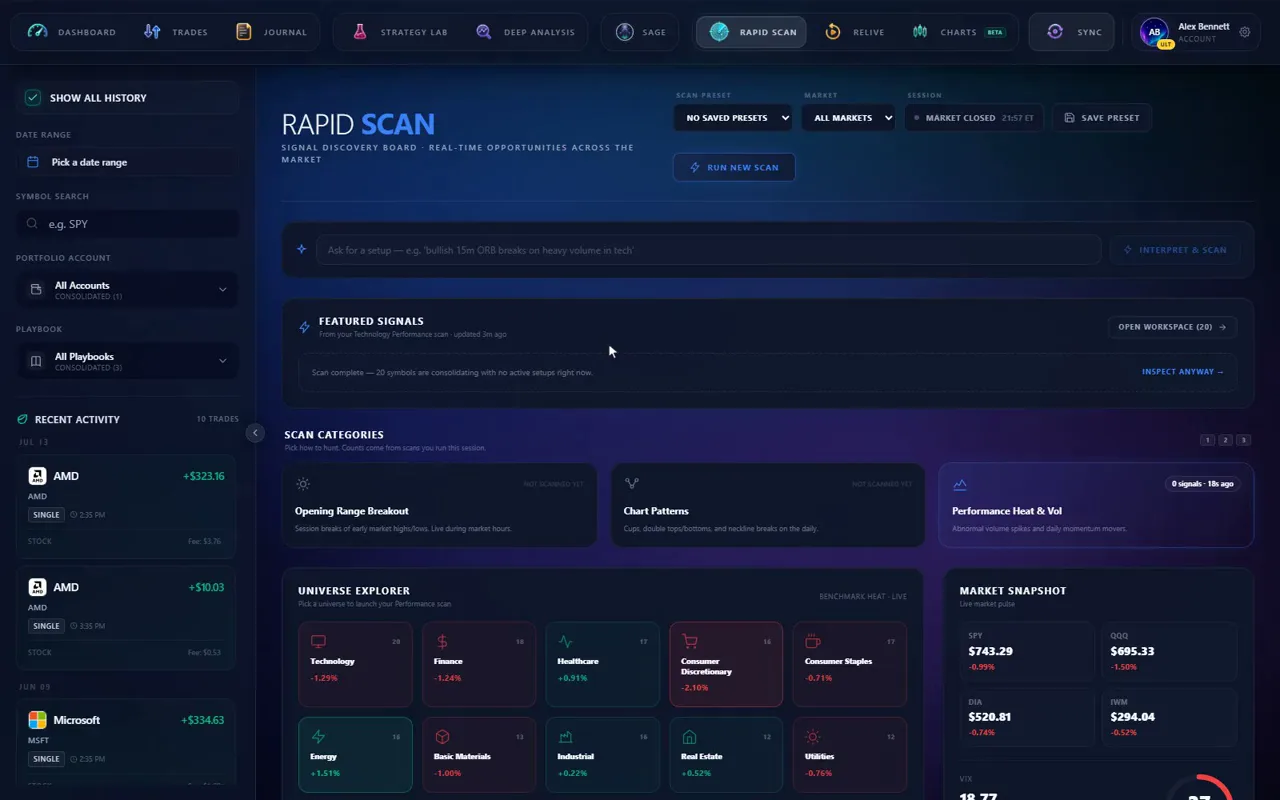Click the playbook book icon
This screenshot has height=800, width=1280.
[36, 361]
